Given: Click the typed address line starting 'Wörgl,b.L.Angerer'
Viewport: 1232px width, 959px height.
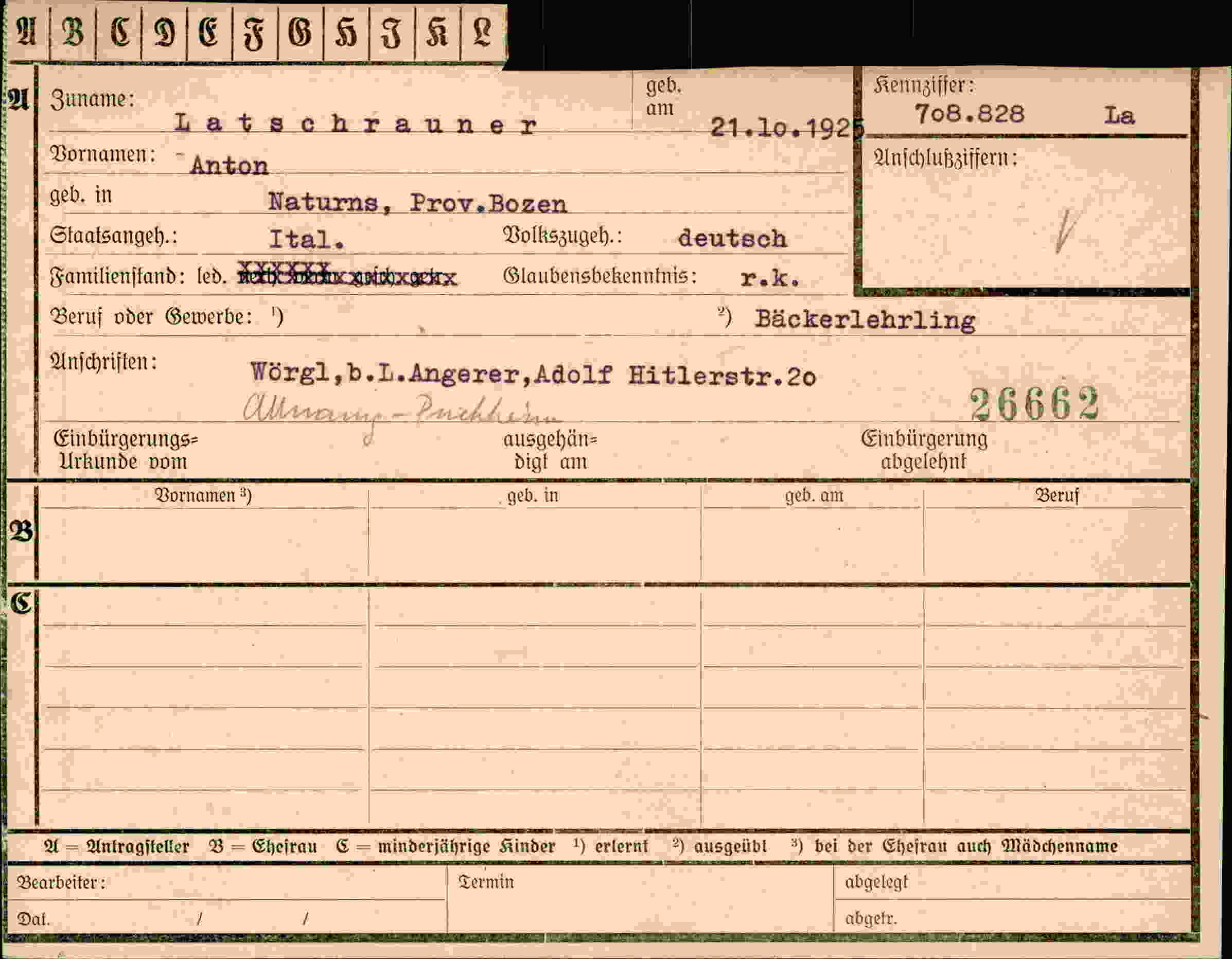Looking at the screenshot, I should 533,375.
